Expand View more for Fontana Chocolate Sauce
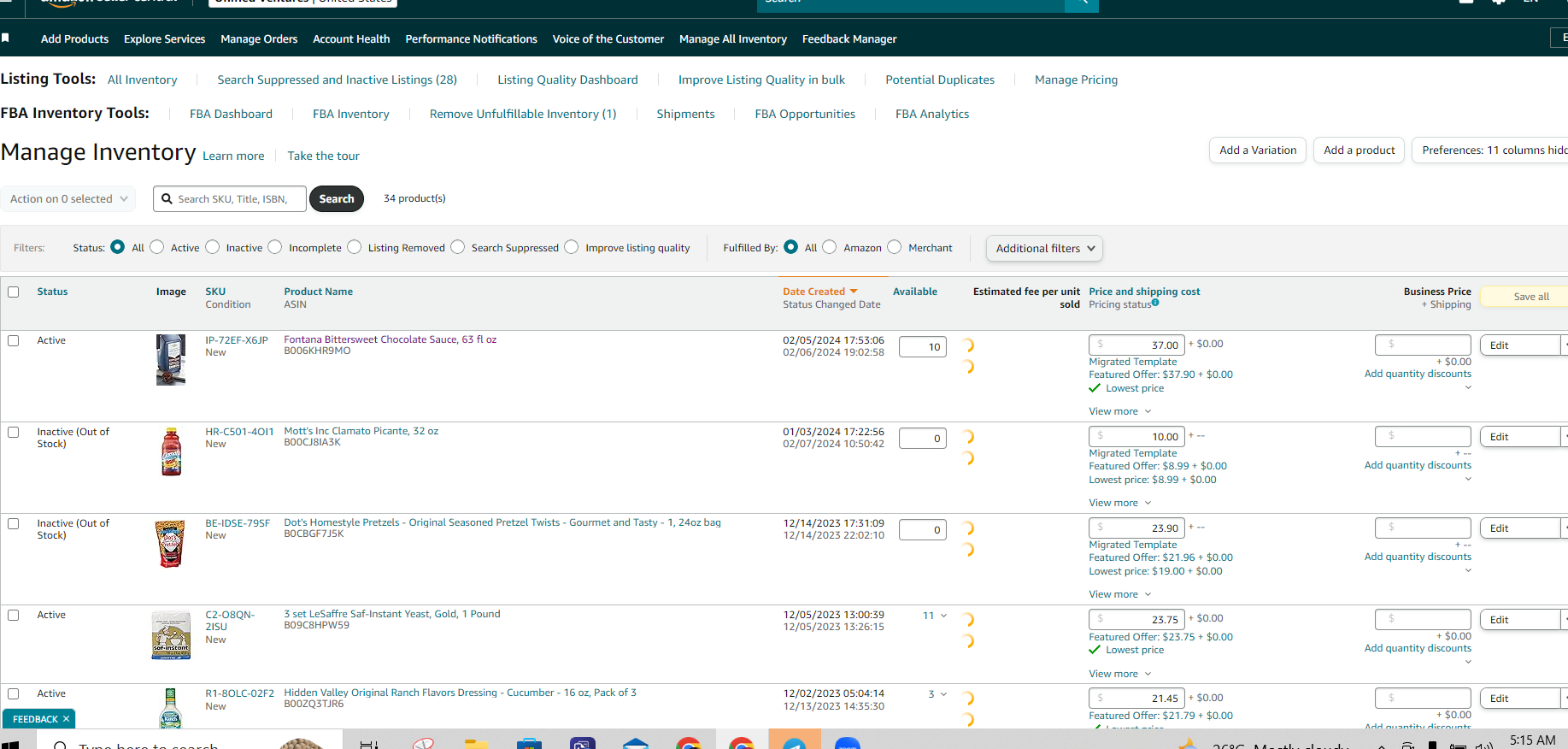This screenshot has width=1568, height=749. [x=1119, y=411]
